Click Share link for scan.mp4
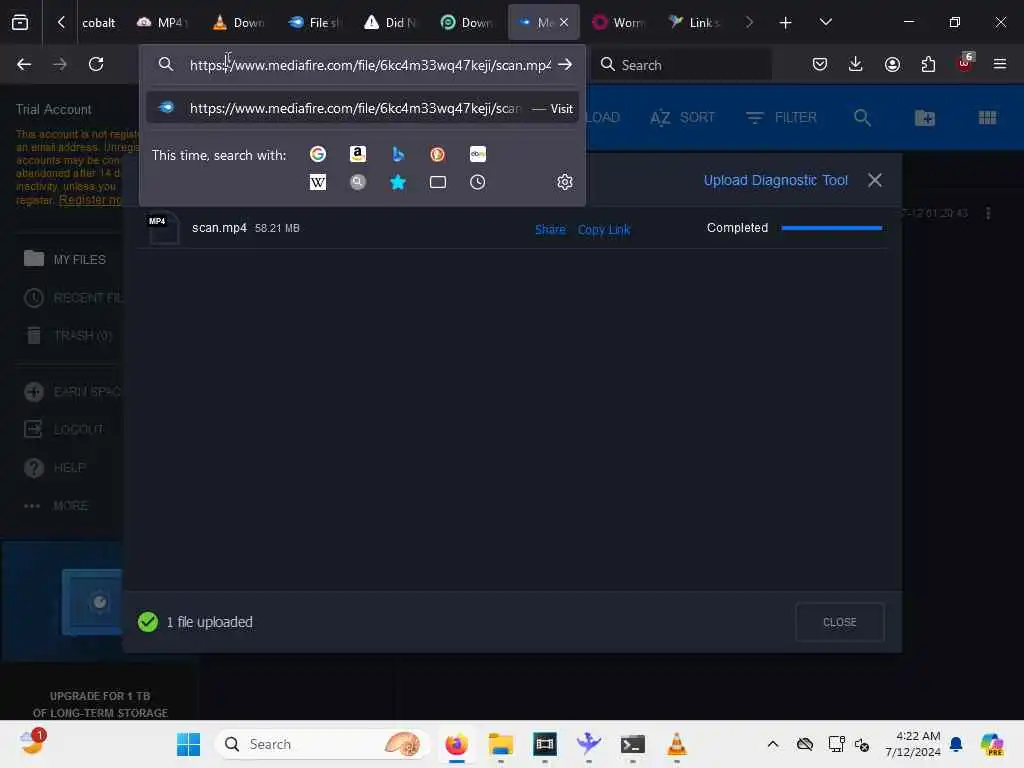This screenshot has height=768, width=1024. pos(550,229)
